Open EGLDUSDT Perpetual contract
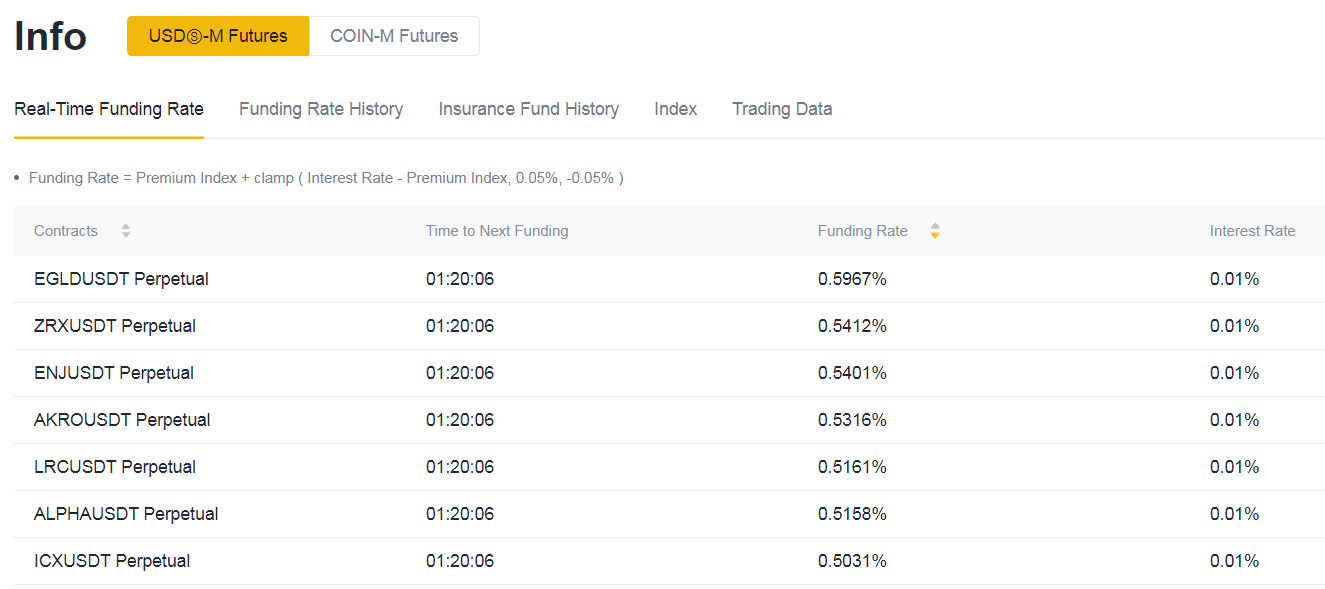Screen dimensions: 1325x589 (121, 279)
